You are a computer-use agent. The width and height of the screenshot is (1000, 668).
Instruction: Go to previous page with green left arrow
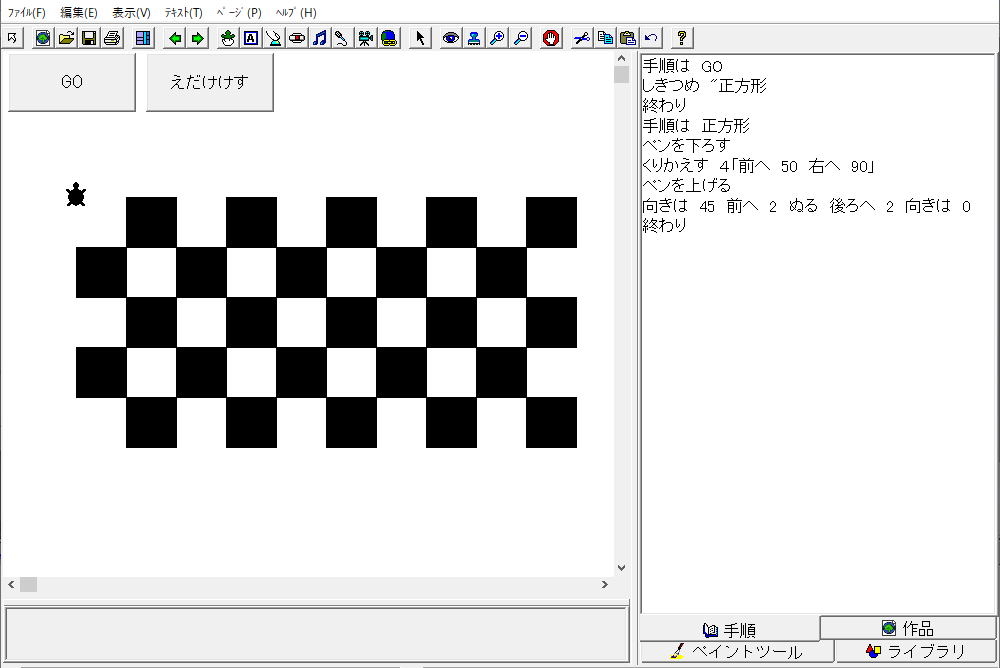pos(175,38)
